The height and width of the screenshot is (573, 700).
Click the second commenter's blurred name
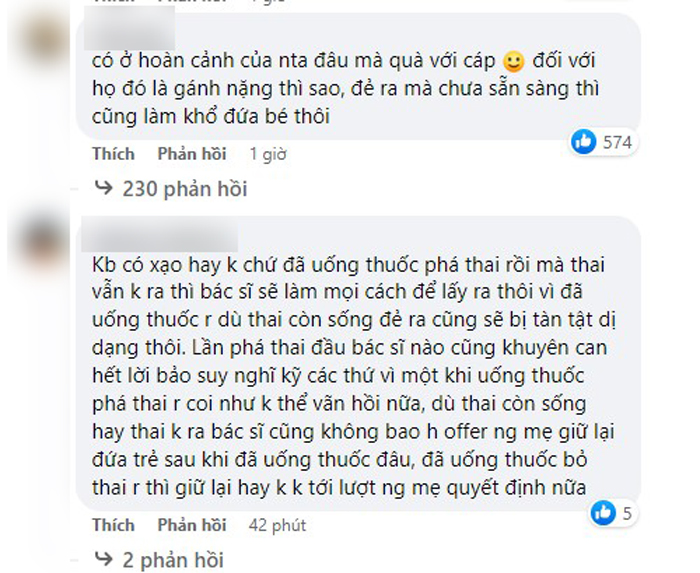[159, 238]
